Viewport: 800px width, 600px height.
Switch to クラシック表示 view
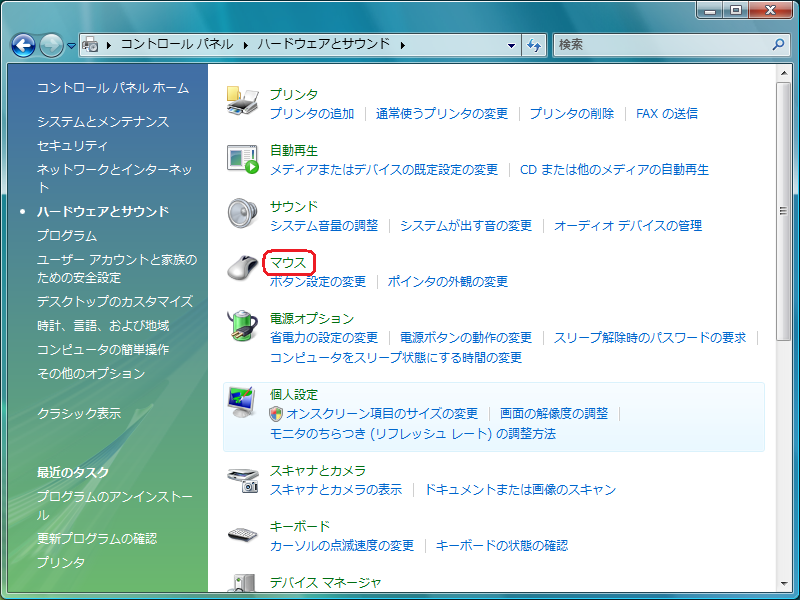79,413
